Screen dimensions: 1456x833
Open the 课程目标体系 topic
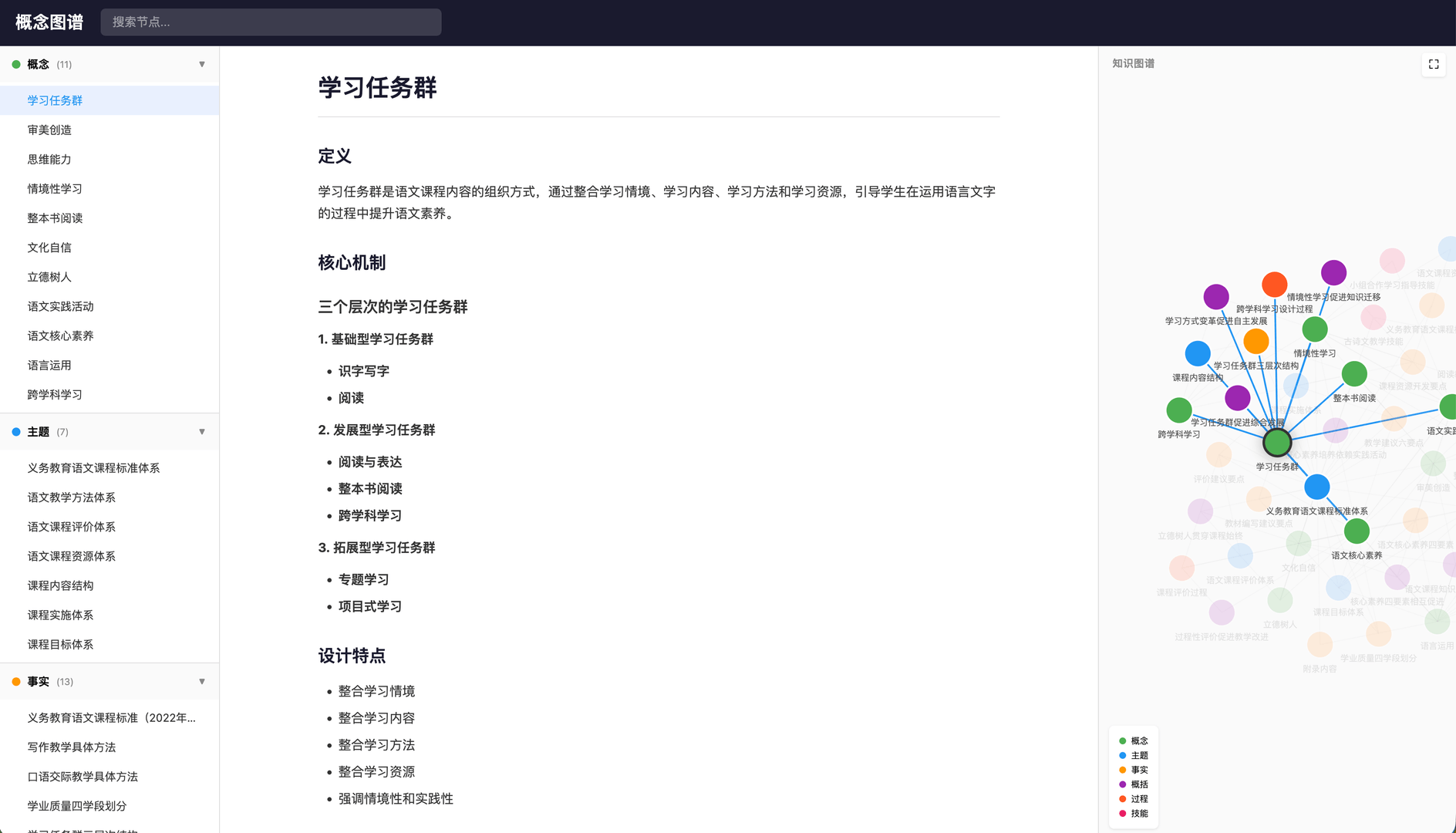[110, 644]
